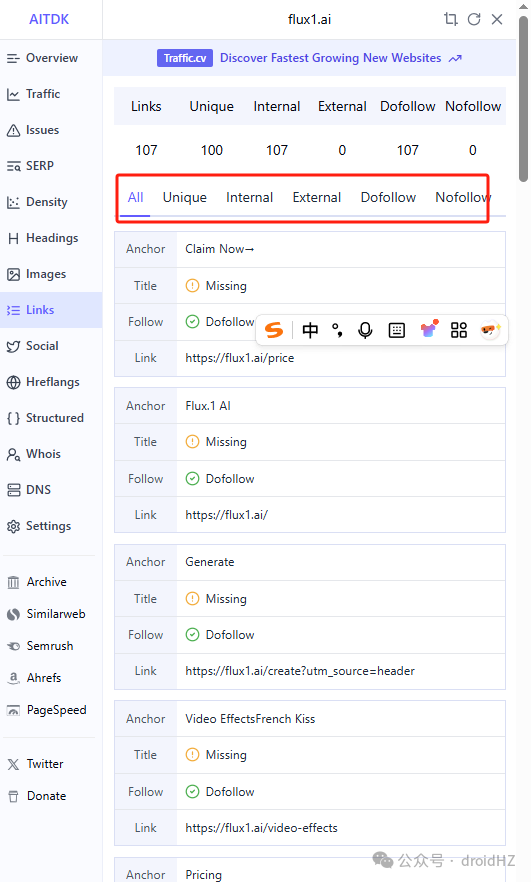The image size is (531, 882).
Task: Switch to the Unique links tab
Action: (x=184, y=197)
